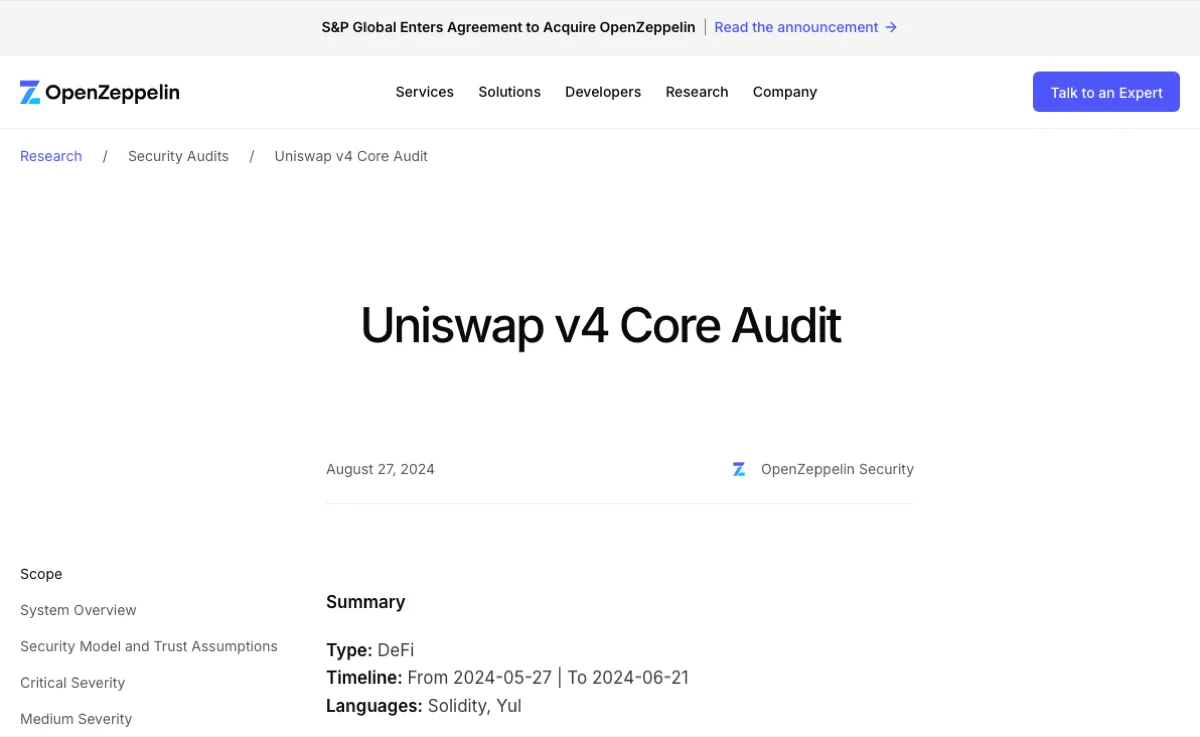The width and height of the screenshot is (1200, 737).
Task: Click the OpenZeppelin Security author name
Action: 837,469
